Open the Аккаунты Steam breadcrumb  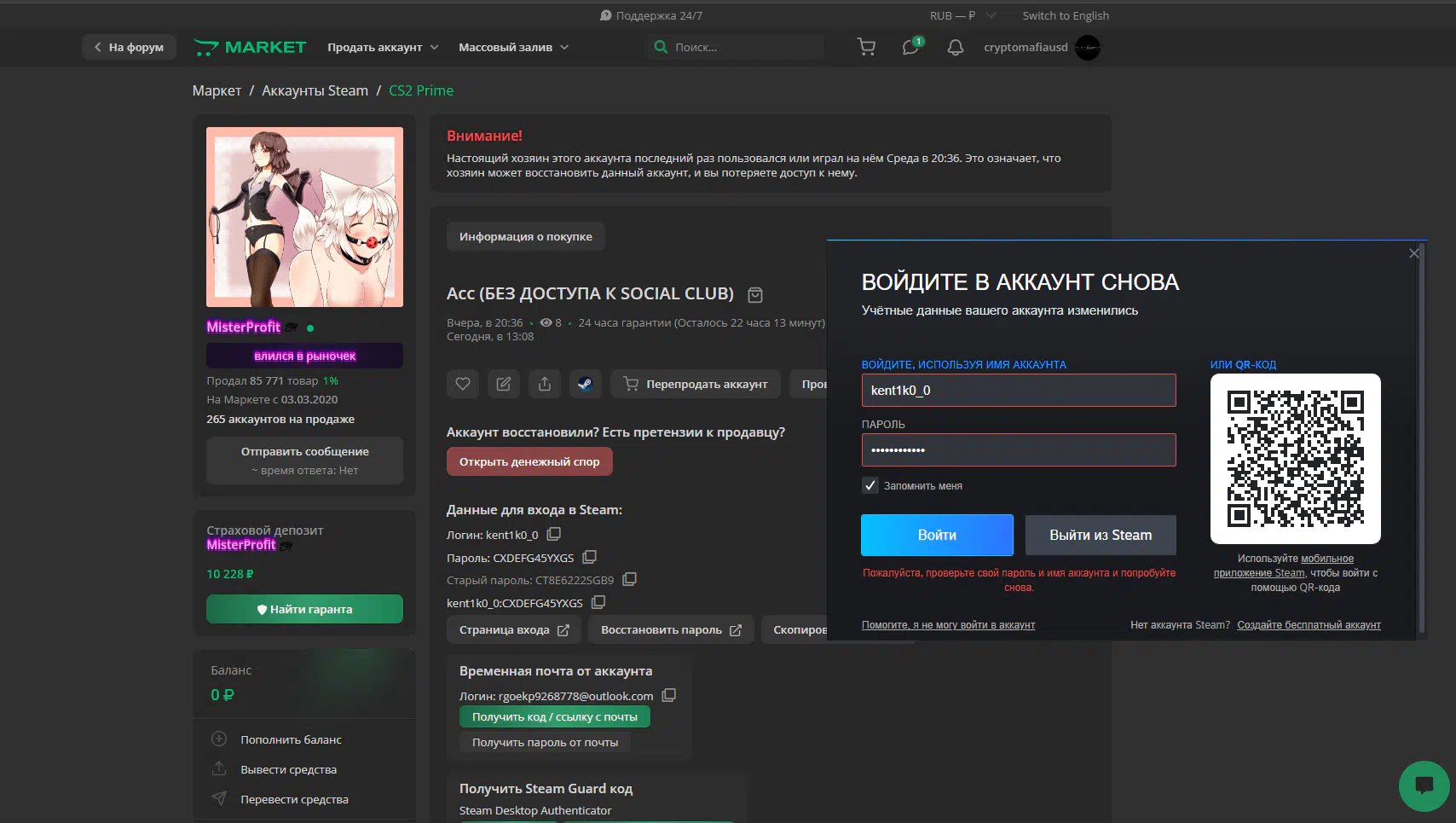tap(315, 90)
